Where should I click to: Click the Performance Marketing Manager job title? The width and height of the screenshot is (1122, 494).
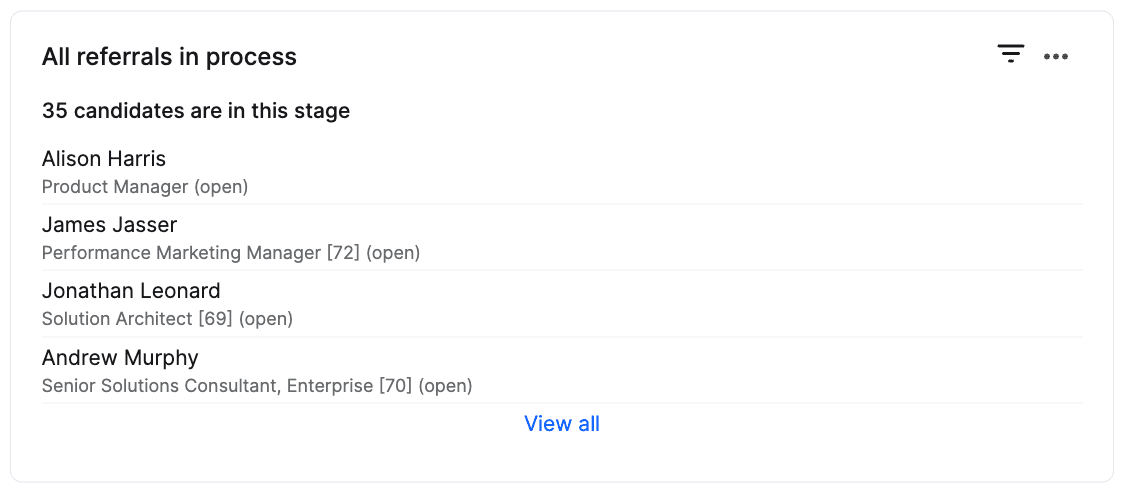[x=181, y=253]
